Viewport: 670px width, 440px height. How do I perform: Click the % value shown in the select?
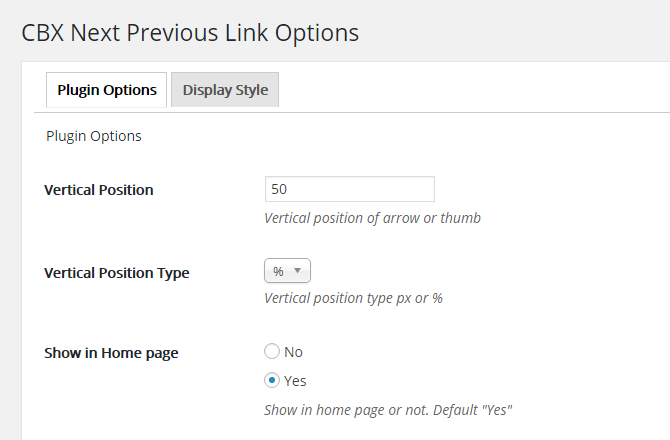click(278, 271)
